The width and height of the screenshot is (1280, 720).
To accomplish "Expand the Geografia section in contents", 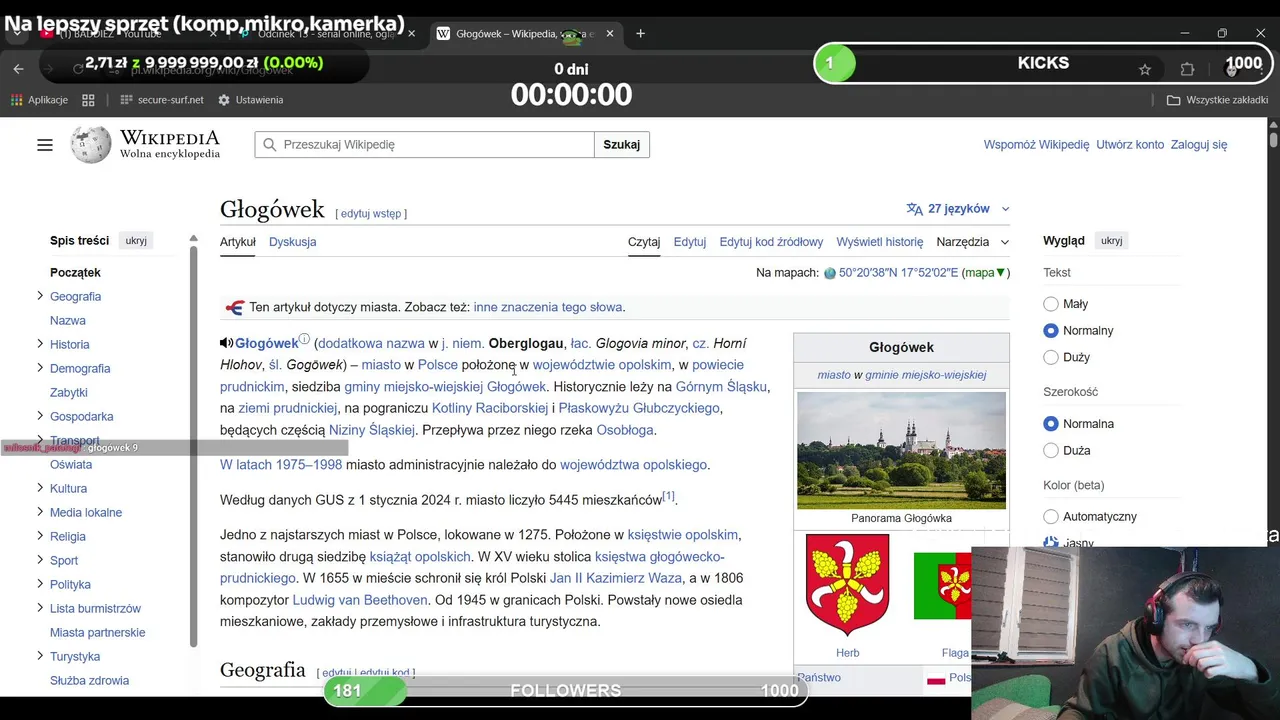I will point(40,296).
